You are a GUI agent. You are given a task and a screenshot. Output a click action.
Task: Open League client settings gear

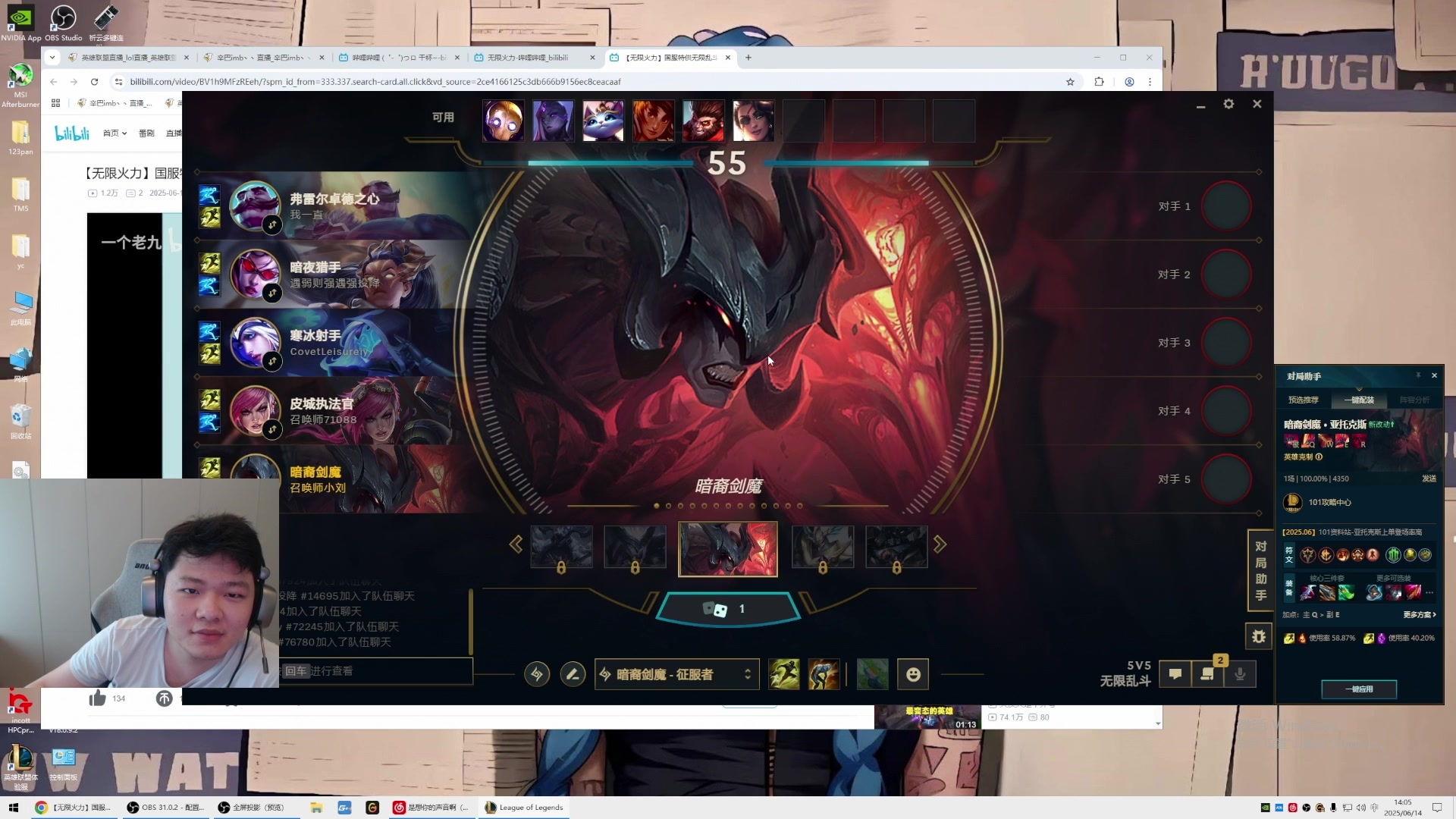1228,104
